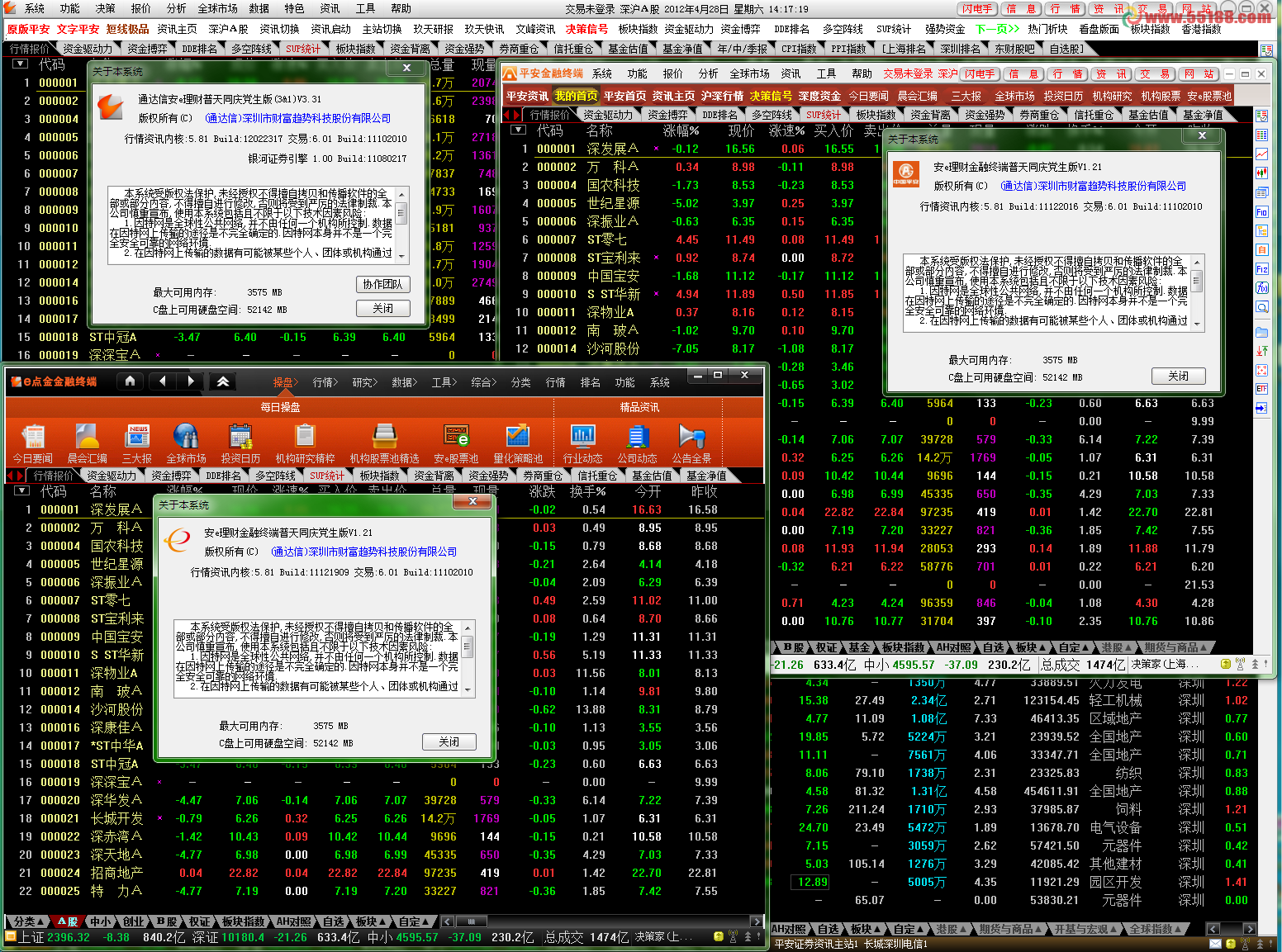Navigate back arrow in e点金 title bar
The width and height of the screenshot is (1282, 952).
click(162, 381)
